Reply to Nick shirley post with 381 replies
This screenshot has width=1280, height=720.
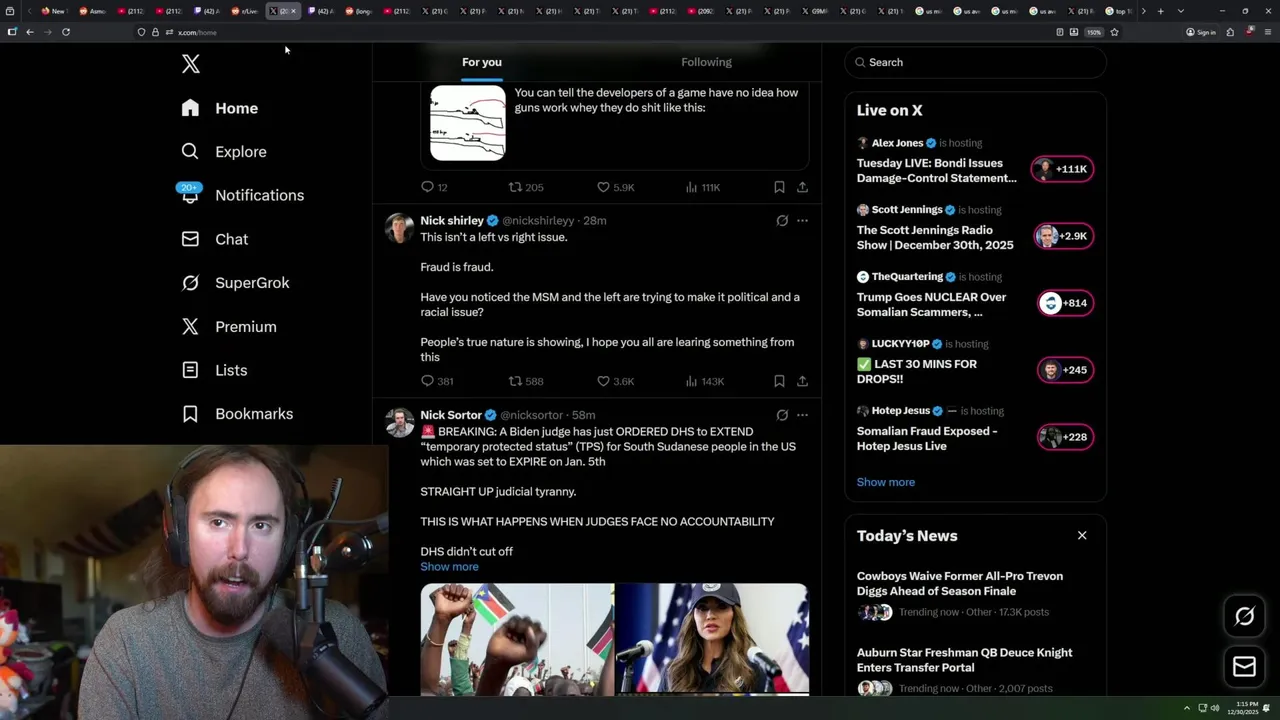click(x=437, y=381)
